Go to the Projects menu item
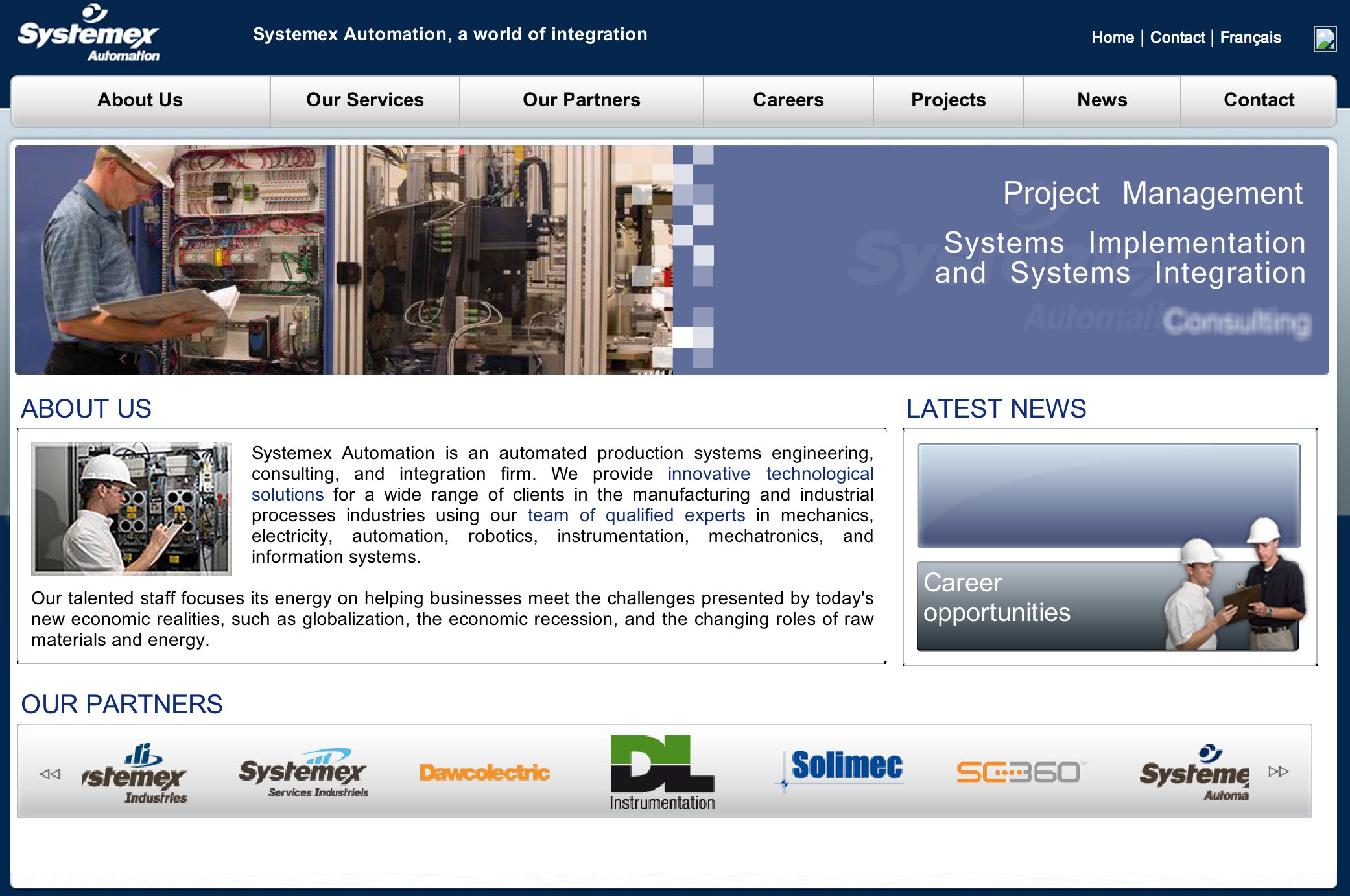Screen dimensions: 1350x896 (x=948, y=100)
